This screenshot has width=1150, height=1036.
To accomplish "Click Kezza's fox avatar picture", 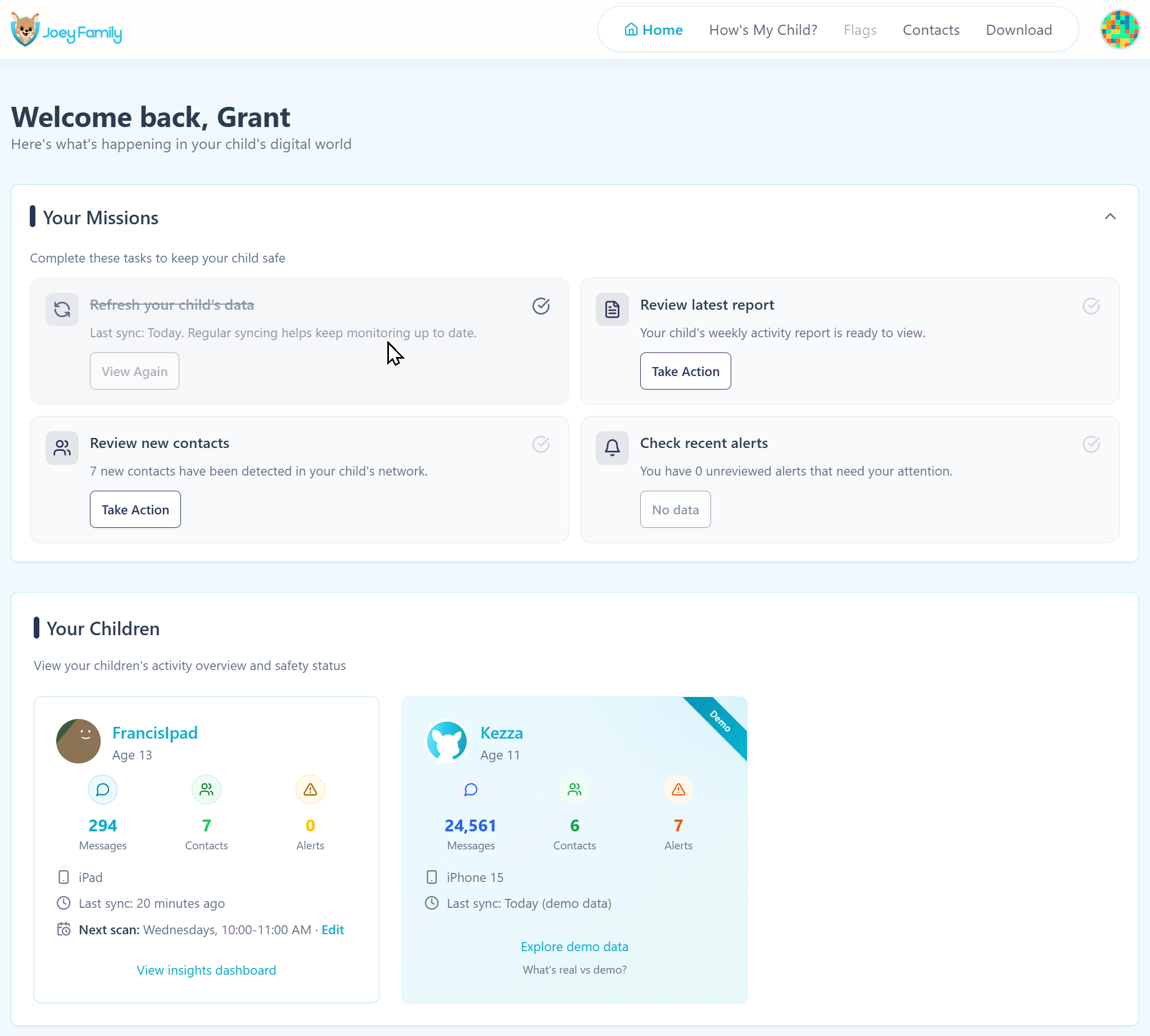I will coord(447,740).
